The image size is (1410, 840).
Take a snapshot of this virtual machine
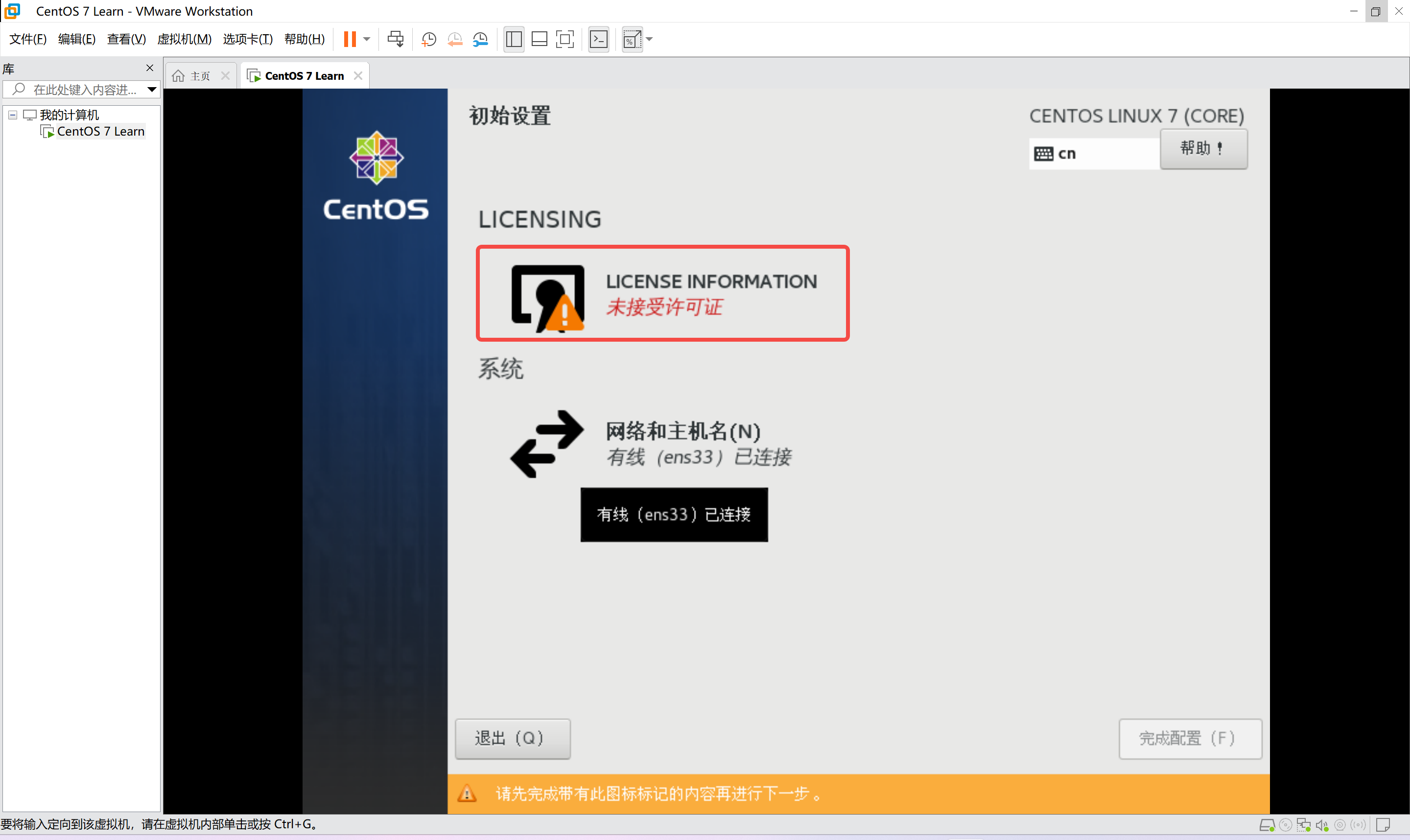point(429,39)
